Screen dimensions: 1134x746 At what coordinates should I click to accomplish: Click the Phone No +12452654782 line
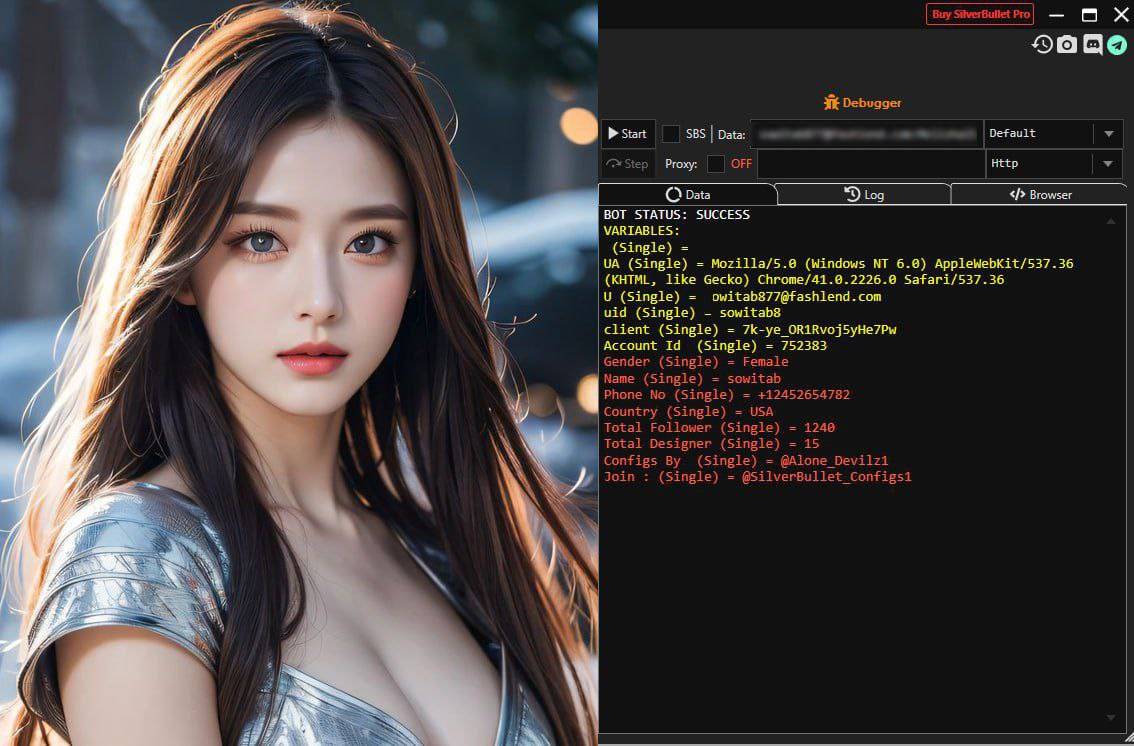pyautogui.click(x=727, y=395)
